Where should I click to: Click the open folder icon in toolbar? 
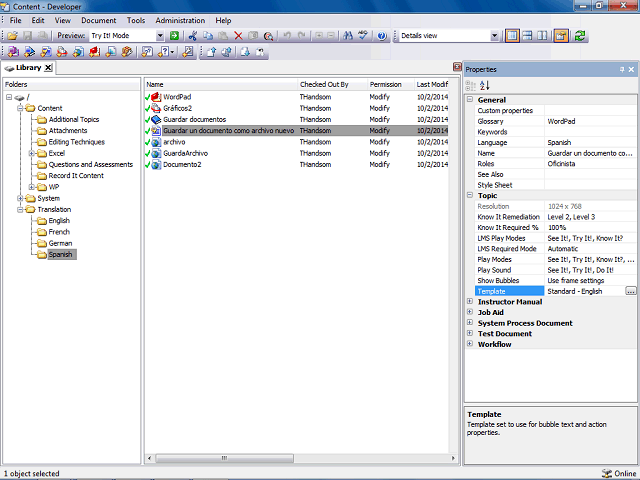(12, 36)
